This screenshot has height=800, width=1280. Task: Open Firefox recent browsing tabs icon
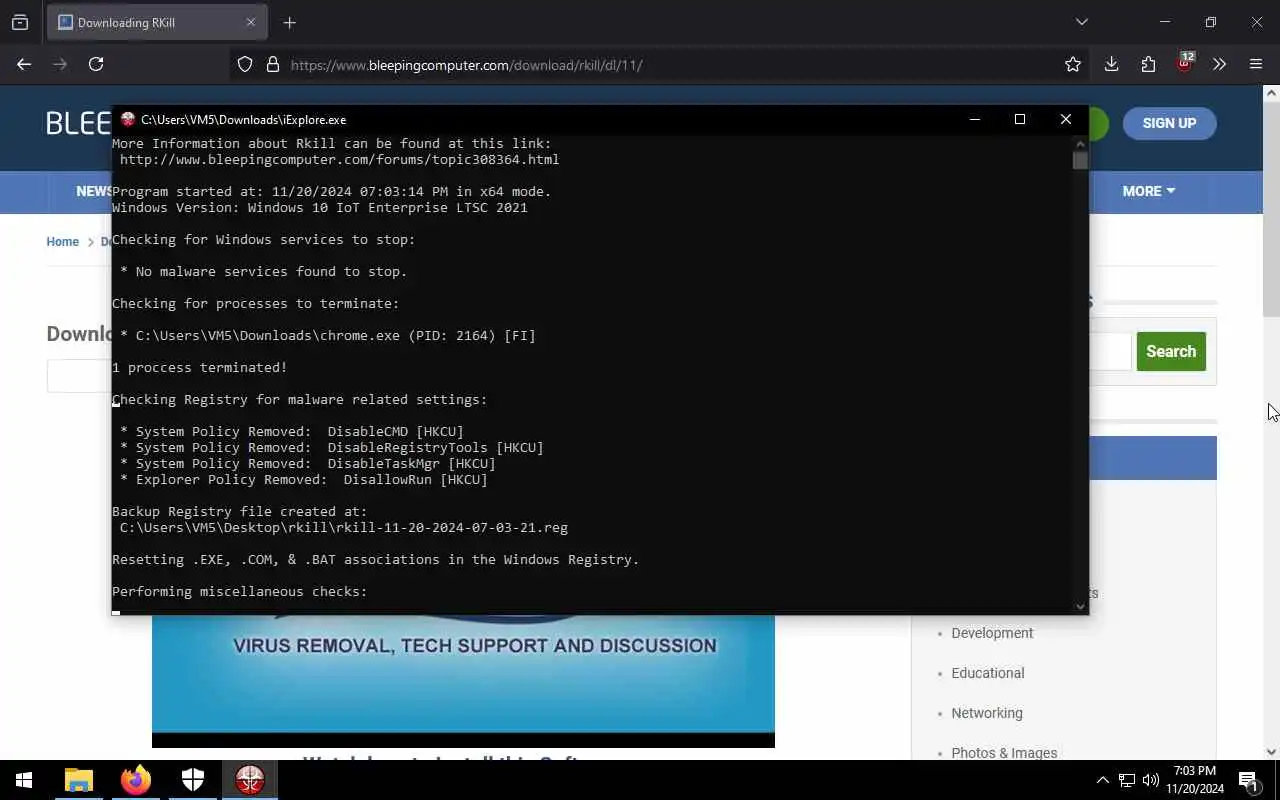(20, 22)
